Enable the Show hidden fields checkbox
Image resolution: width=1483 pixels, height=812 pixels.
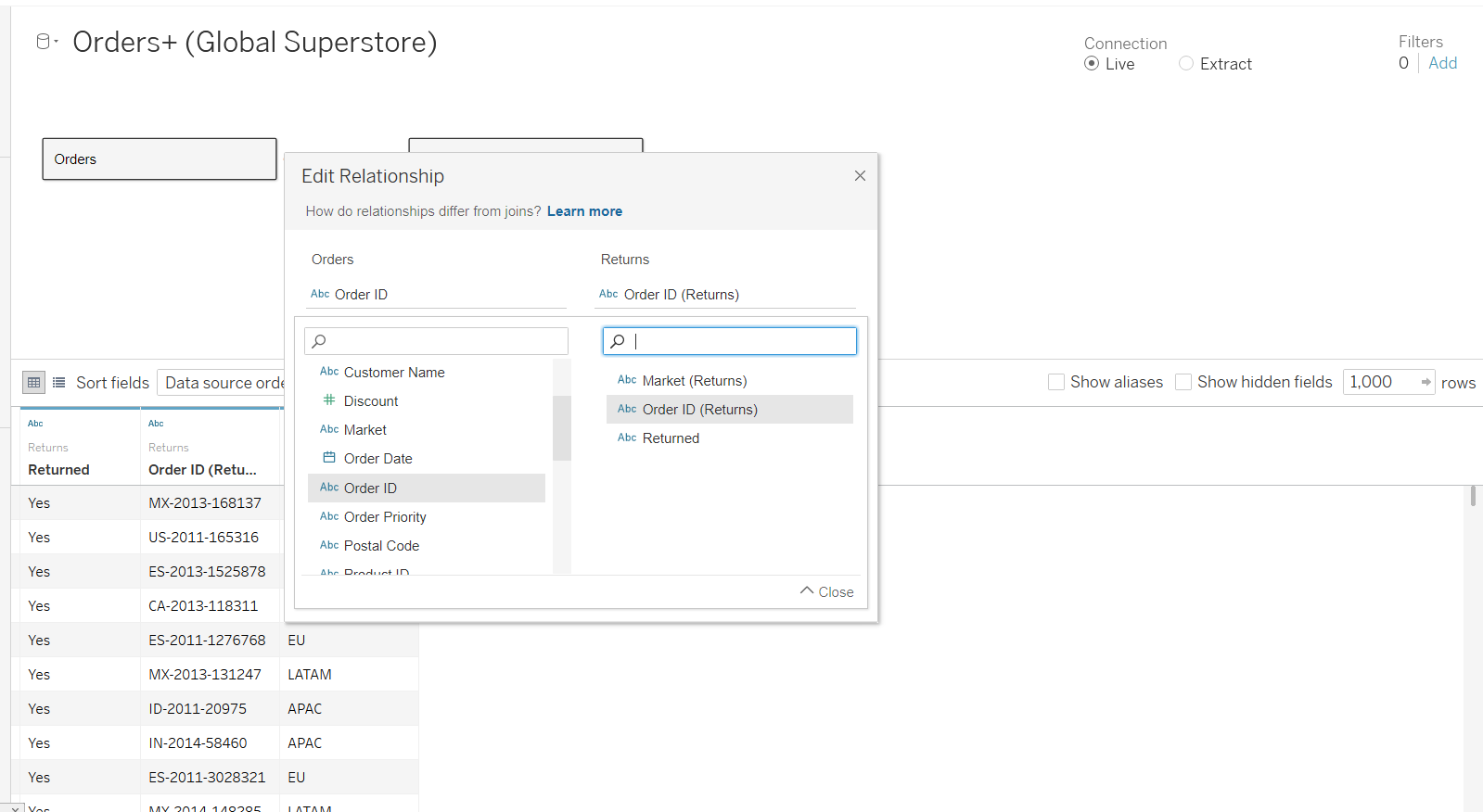coord(1183,382)
